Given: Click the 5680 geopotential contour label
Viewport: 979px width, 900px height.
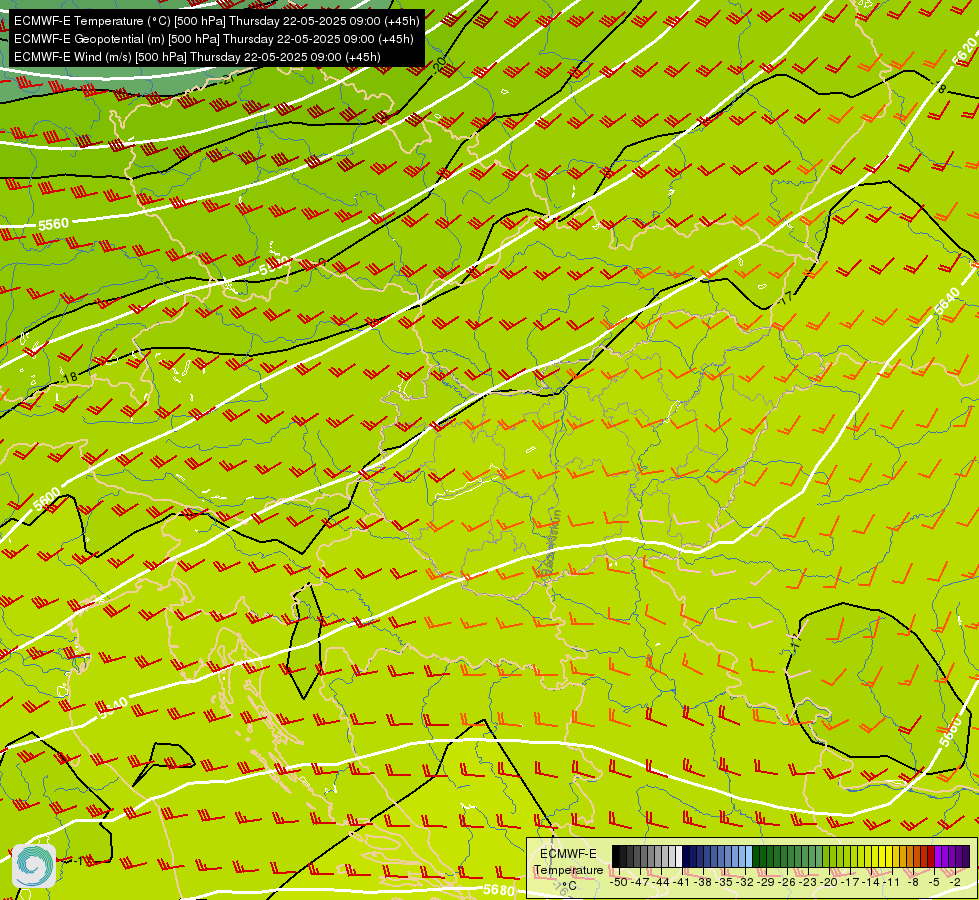Looking at the screenshot, I should tap(498, 890).
